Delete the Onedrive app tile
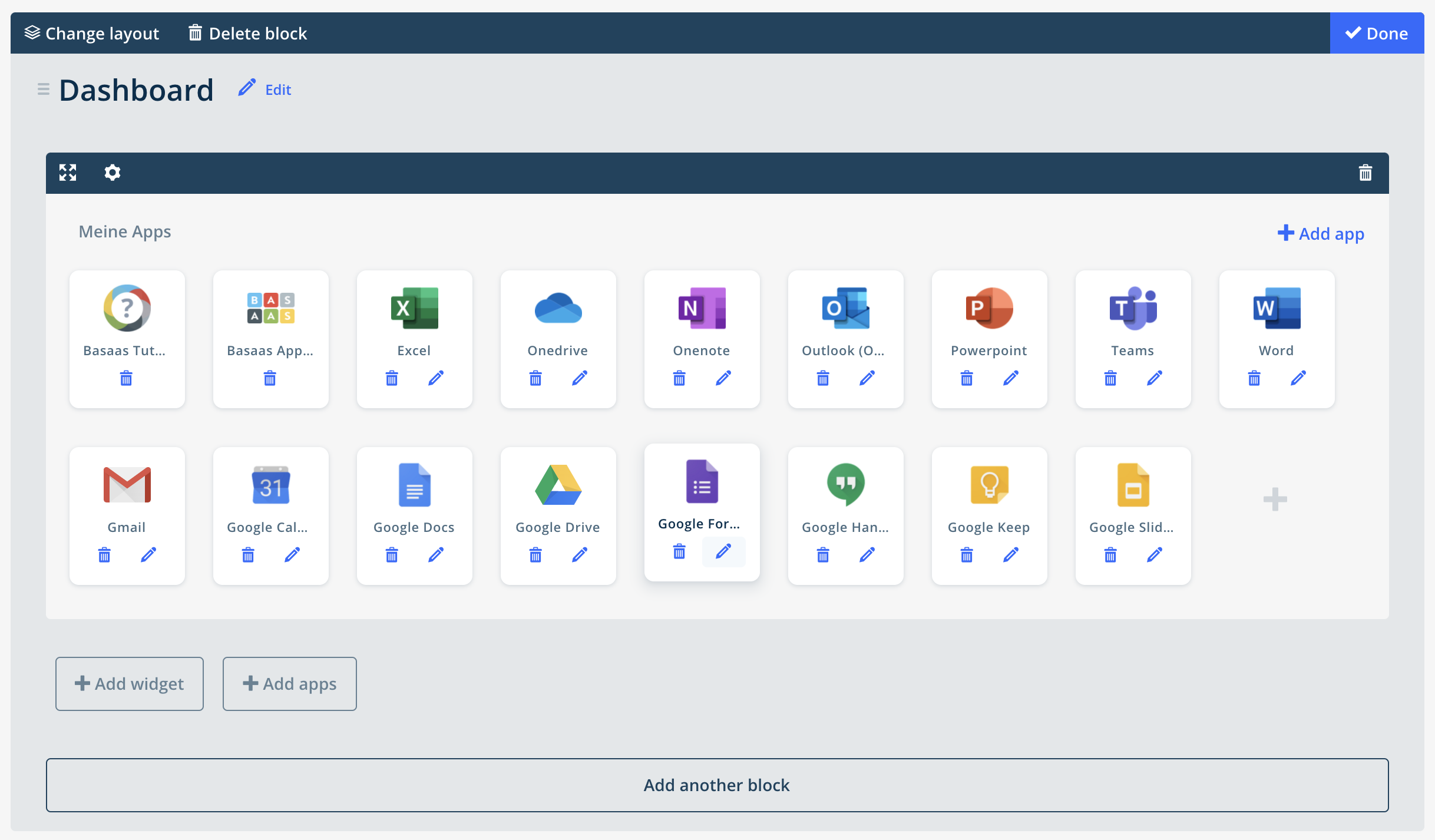1435x840 pixels. 535,378
